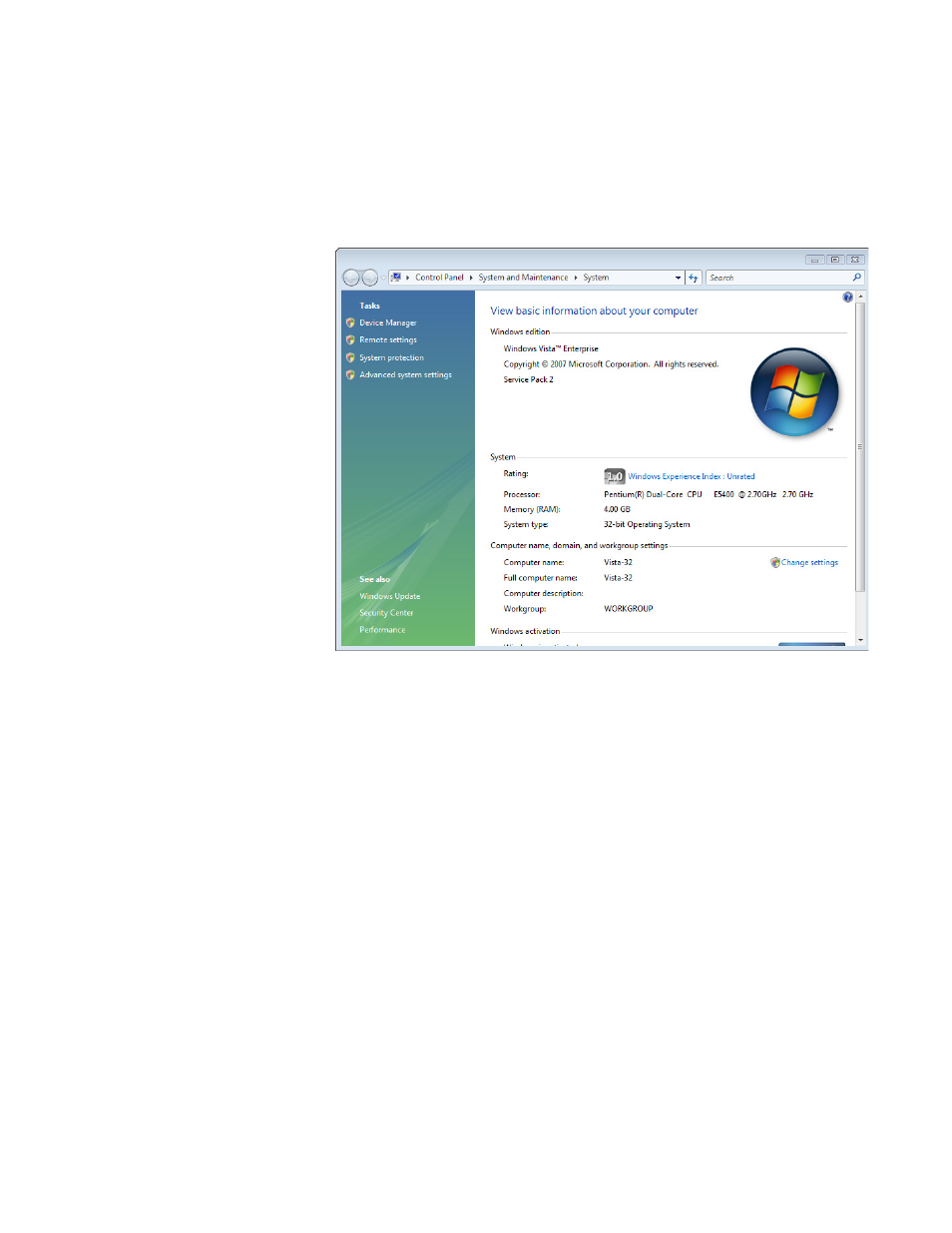Open Security Center under See also
This screenshot has width=952, height=1233.
point(386,613)
